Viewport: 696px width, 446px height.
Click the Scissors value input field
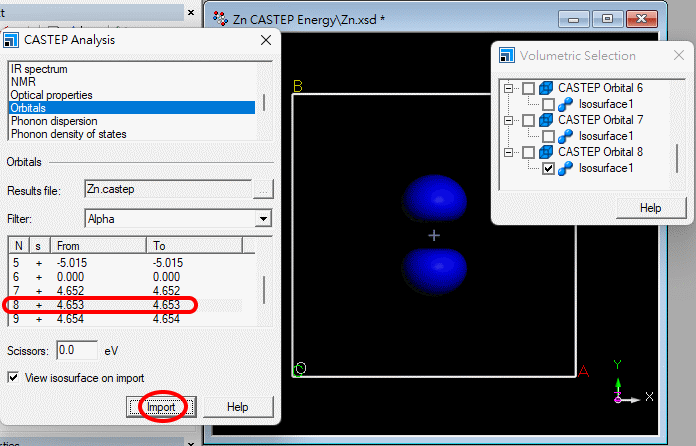(x=76, y=351)
